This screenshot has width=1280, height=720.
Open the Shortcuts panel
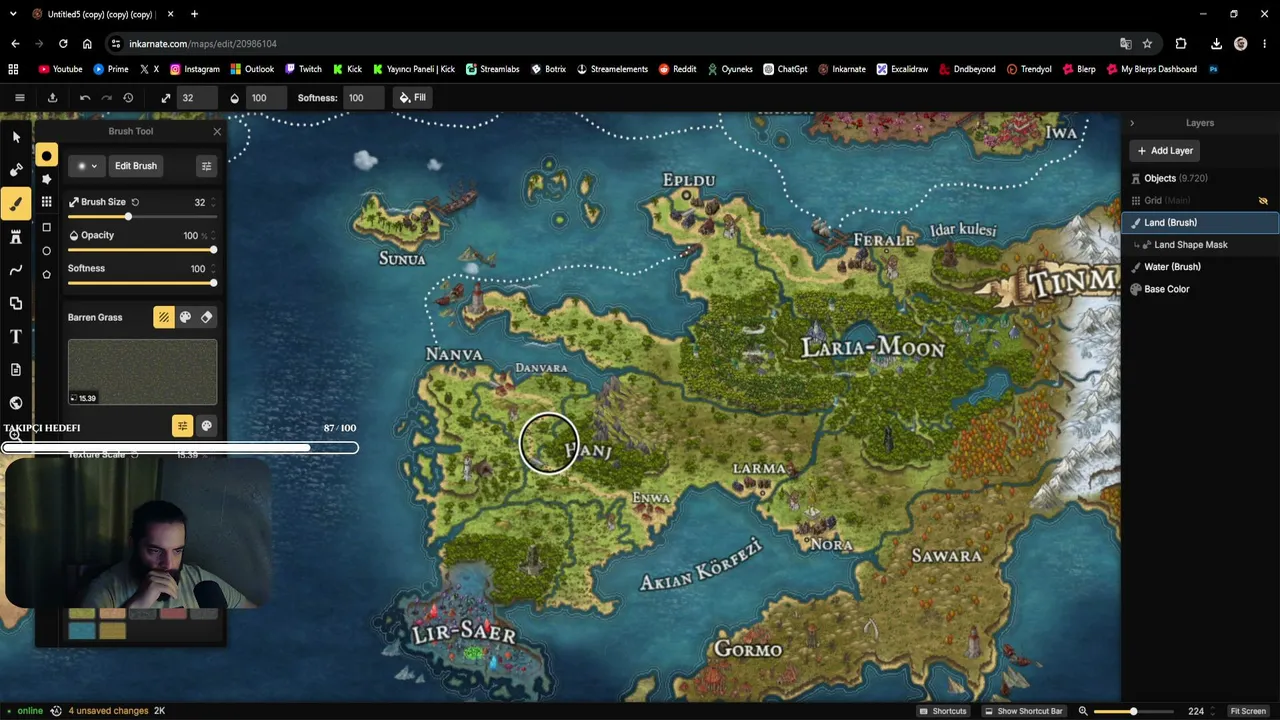943,711
